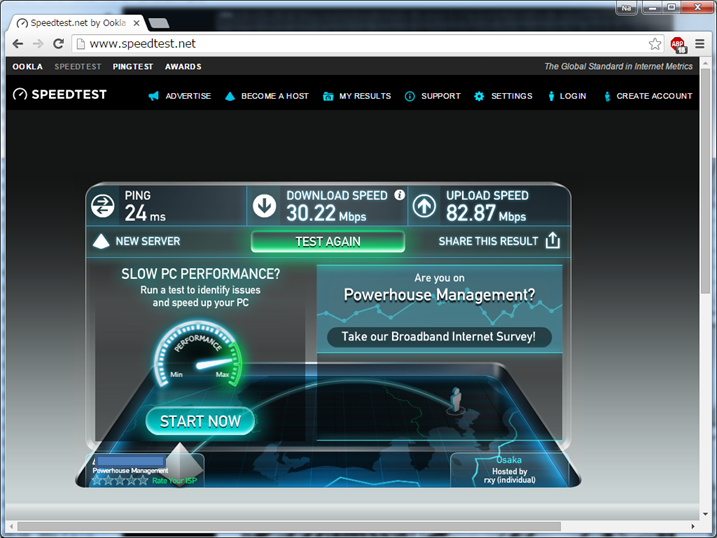Click the upload speed arrow icon
Screen dimensions: 717x538
tap(424, 206)
